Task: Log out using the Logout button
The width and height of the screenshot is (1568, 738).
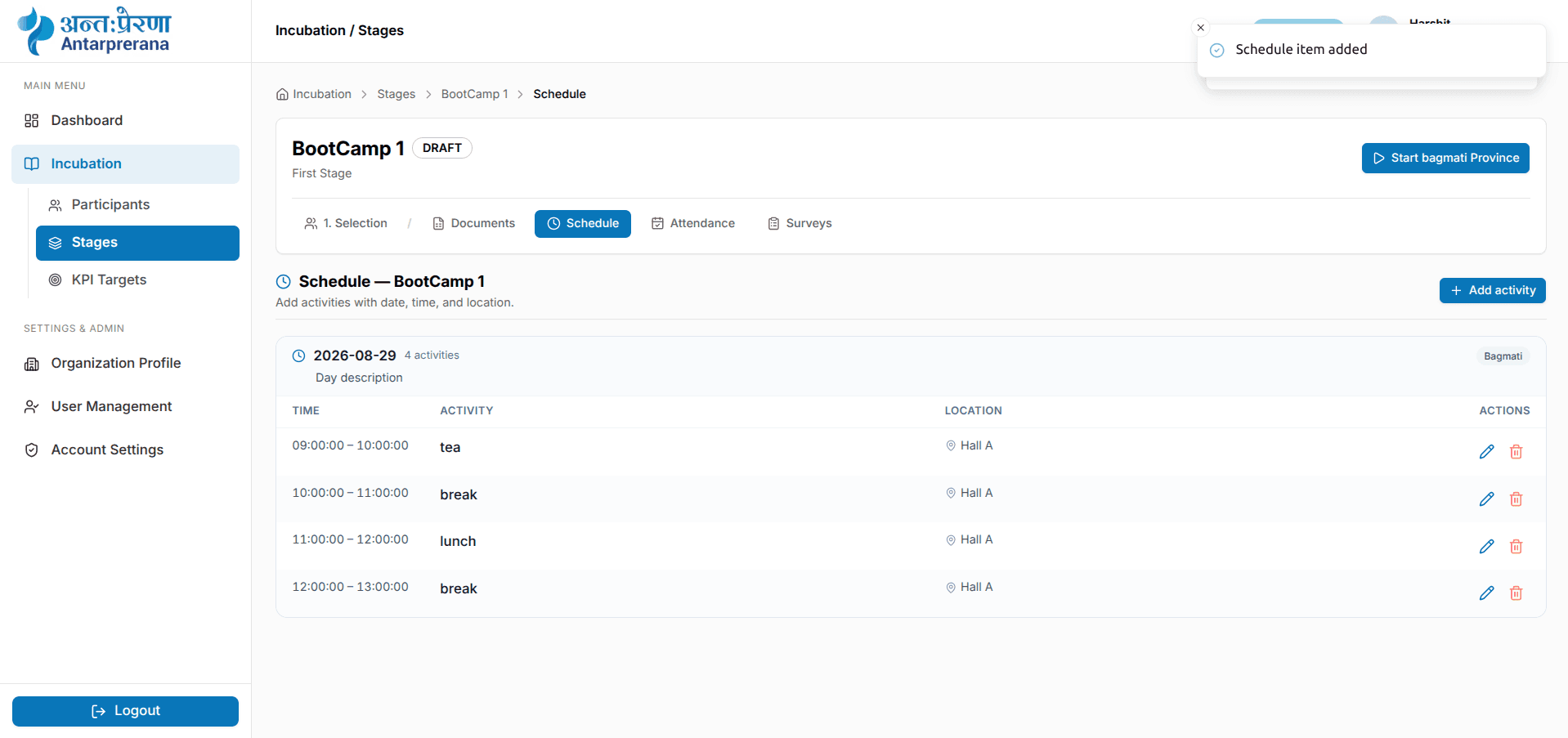Action: tap(125, 711)
